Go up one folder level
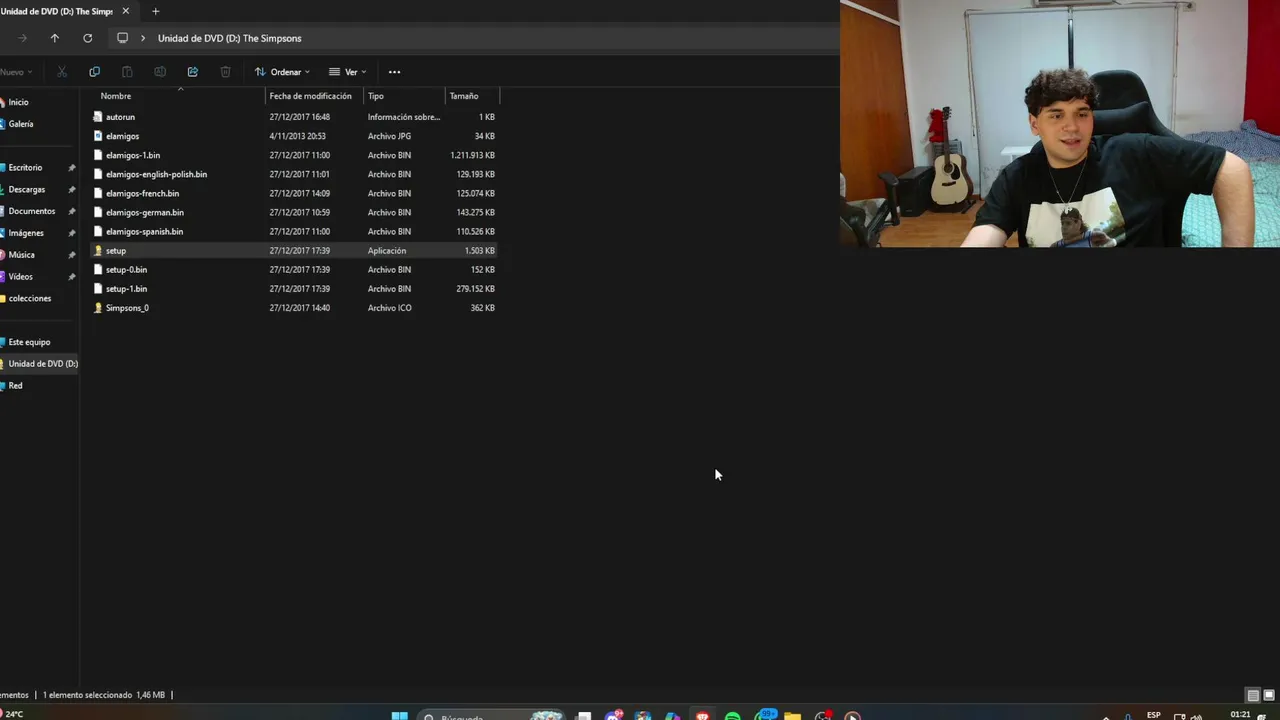This screenshot has height=720, width=1280. coord(55,38)
